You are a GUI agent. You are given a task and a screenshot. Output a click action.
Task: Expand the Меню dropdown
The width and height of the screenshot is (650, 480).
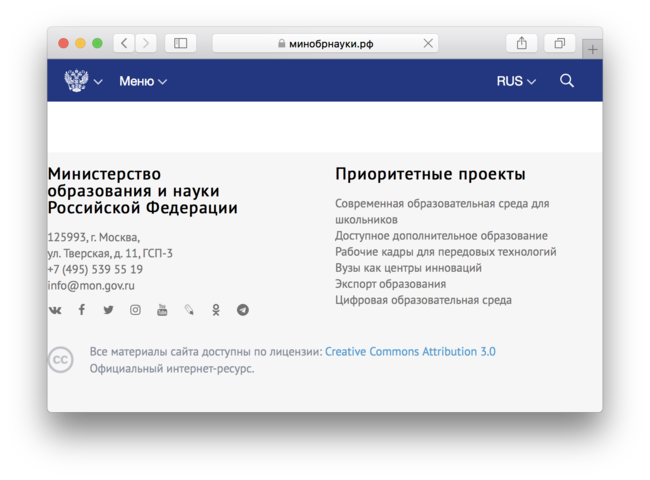click(x=143, y=81)
